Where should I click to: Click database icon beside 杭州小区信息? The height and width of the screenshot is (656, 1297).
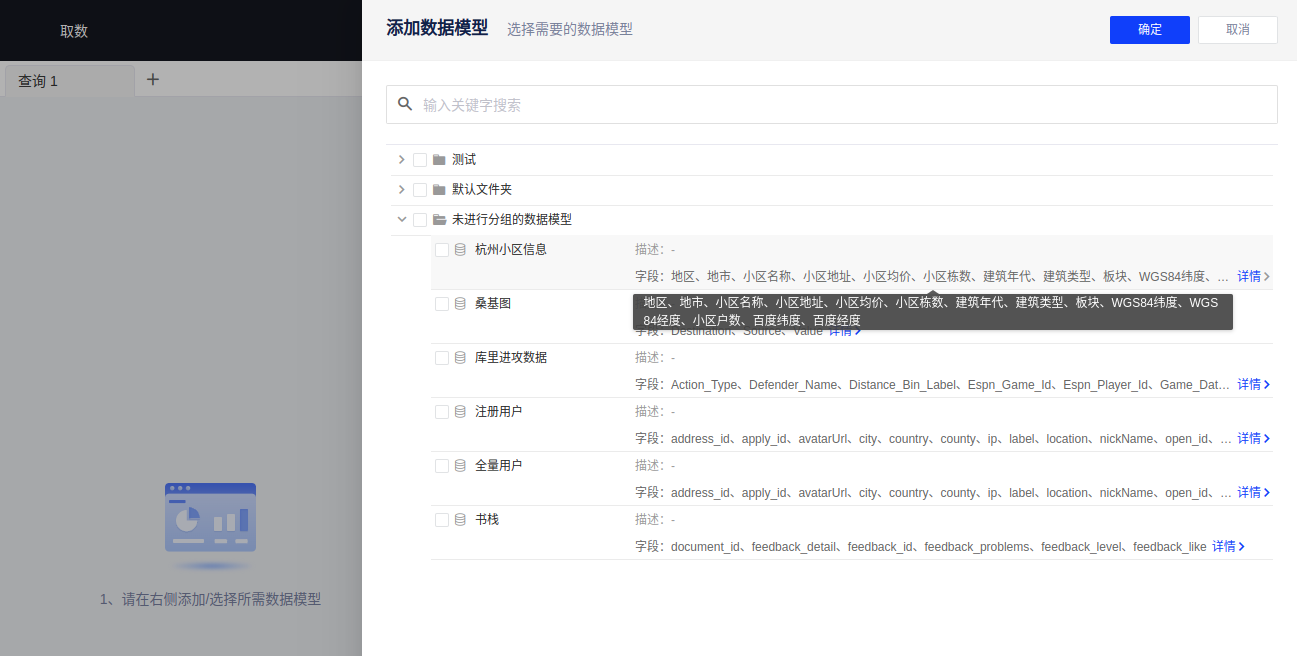coord(461,250)
